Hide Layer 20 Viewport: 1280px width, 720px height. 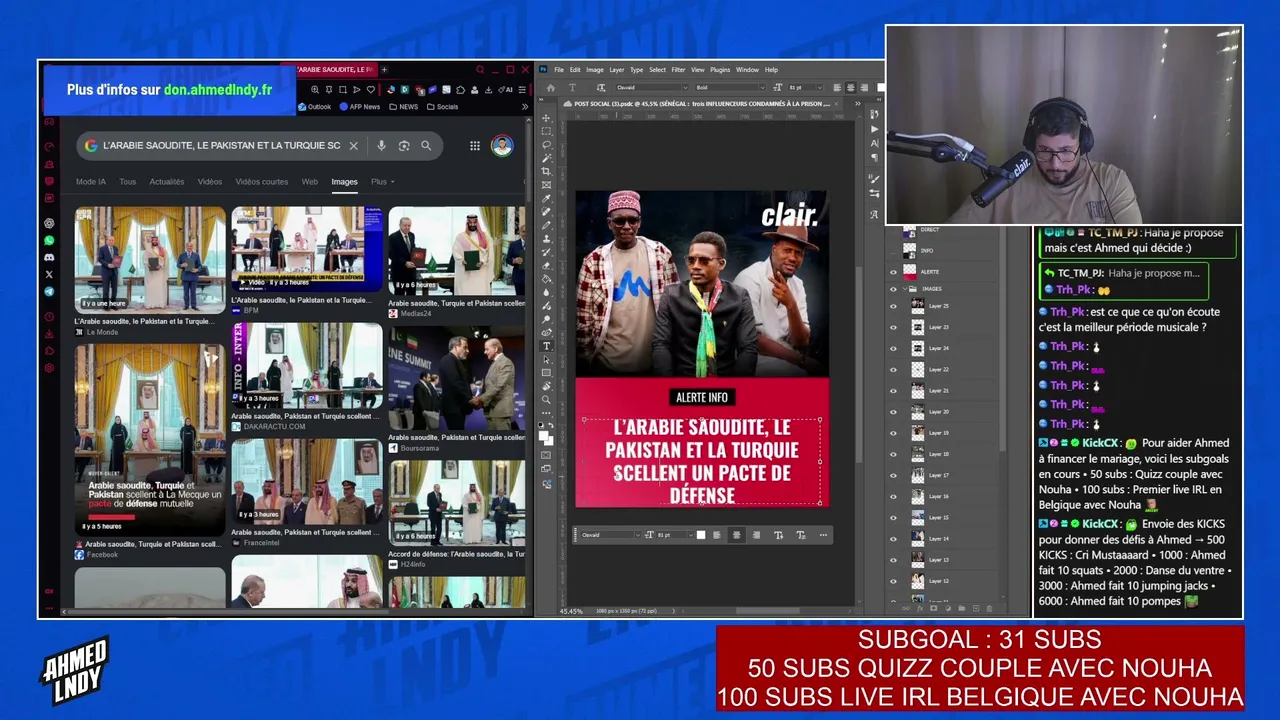click(x=894, y=411)
